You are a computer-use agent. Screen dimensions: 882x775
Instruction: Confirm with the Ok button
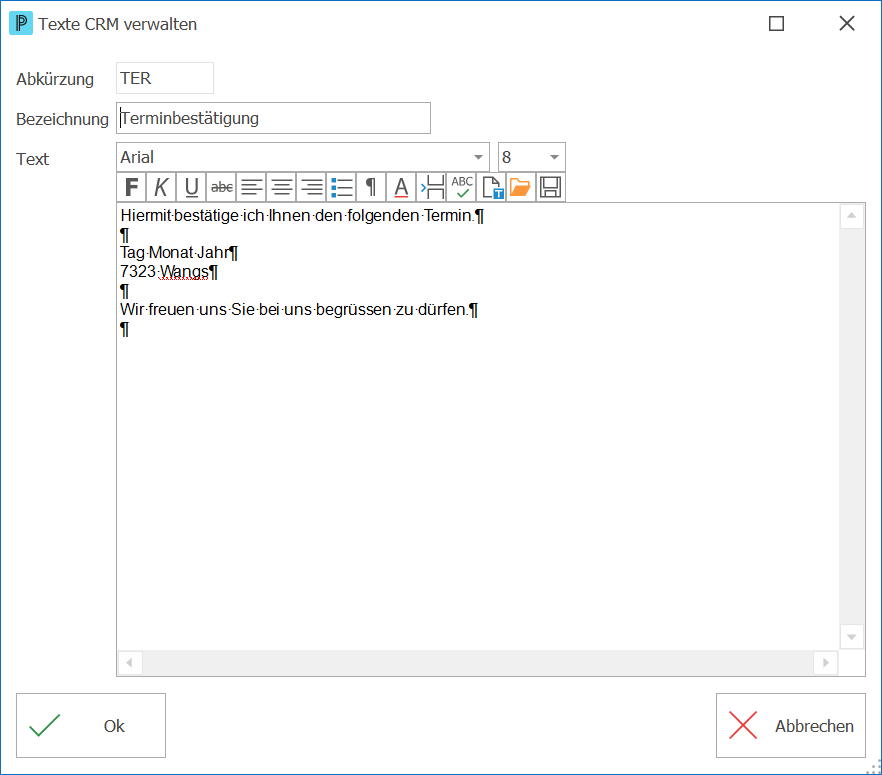point(91,726)
